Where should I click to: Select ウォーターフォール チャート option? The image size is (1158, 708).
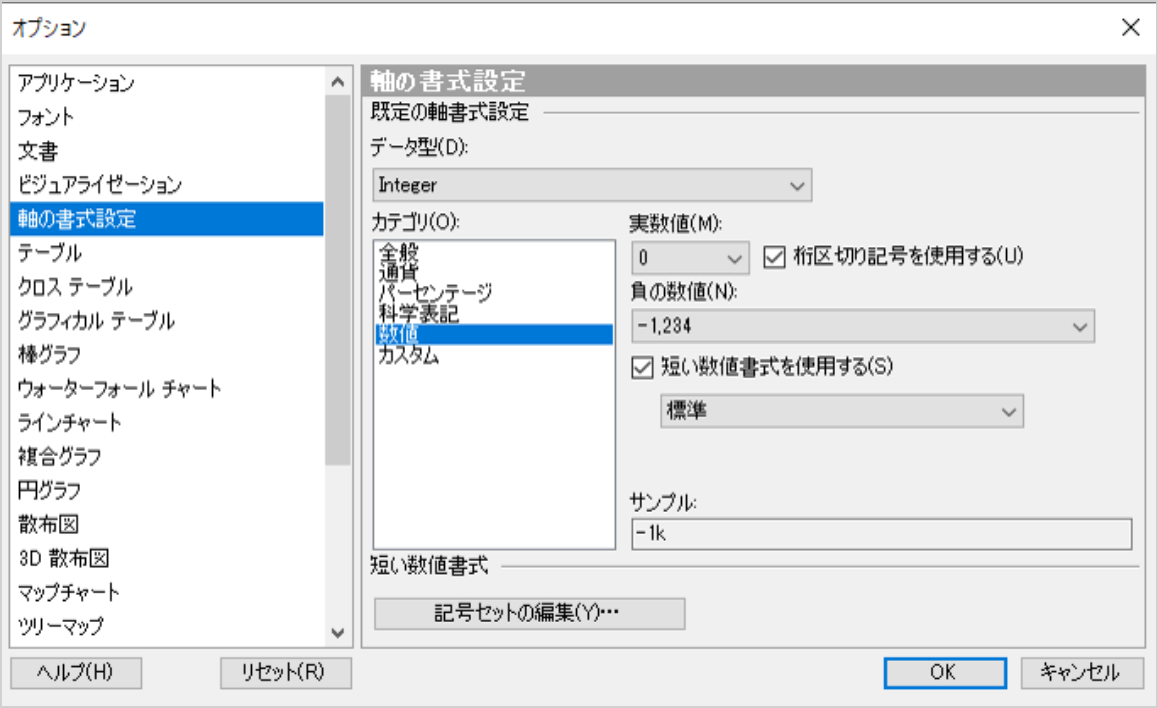pyautogui.click(x=167, y=388)
